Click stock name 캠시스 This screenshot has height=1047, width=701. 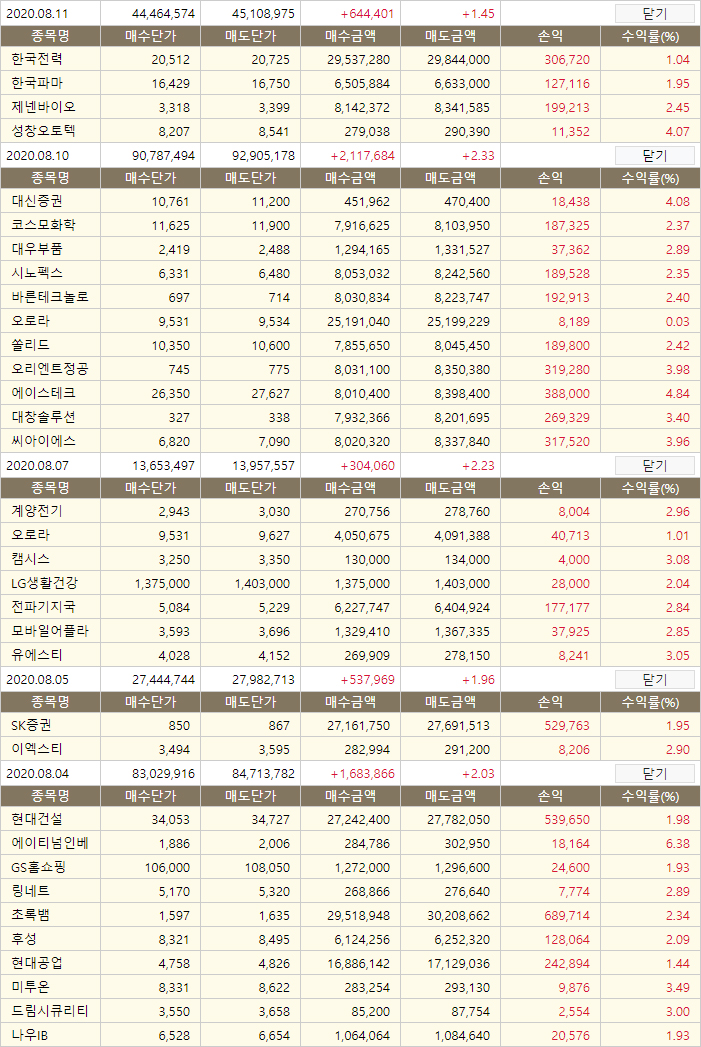pyautogui.click(x=31, y=560)
